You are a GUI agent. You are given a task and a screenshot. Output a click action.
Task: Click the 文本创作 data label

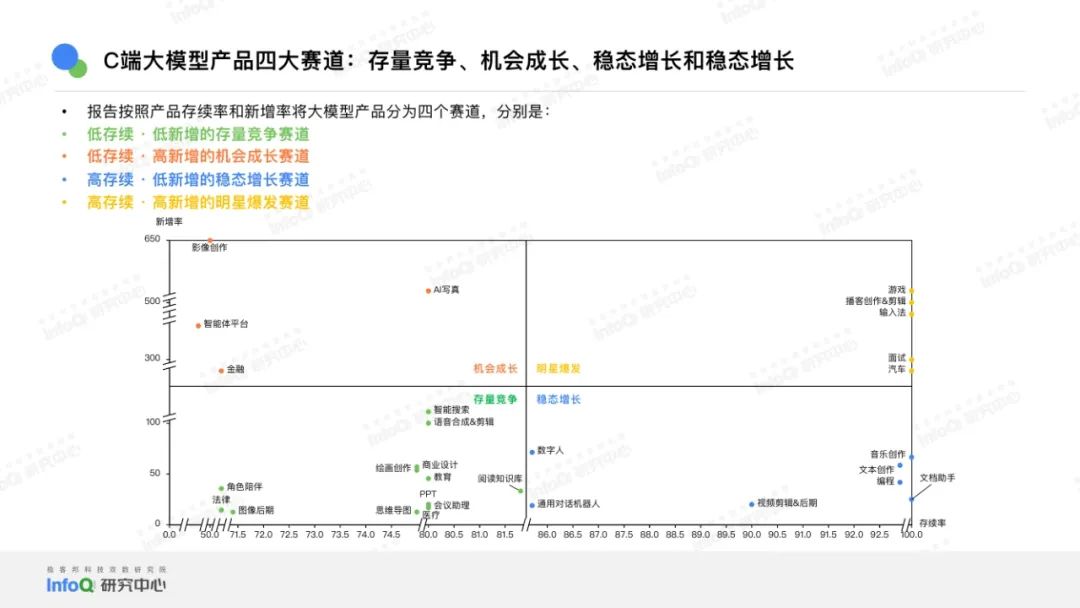tap(876, 470)
